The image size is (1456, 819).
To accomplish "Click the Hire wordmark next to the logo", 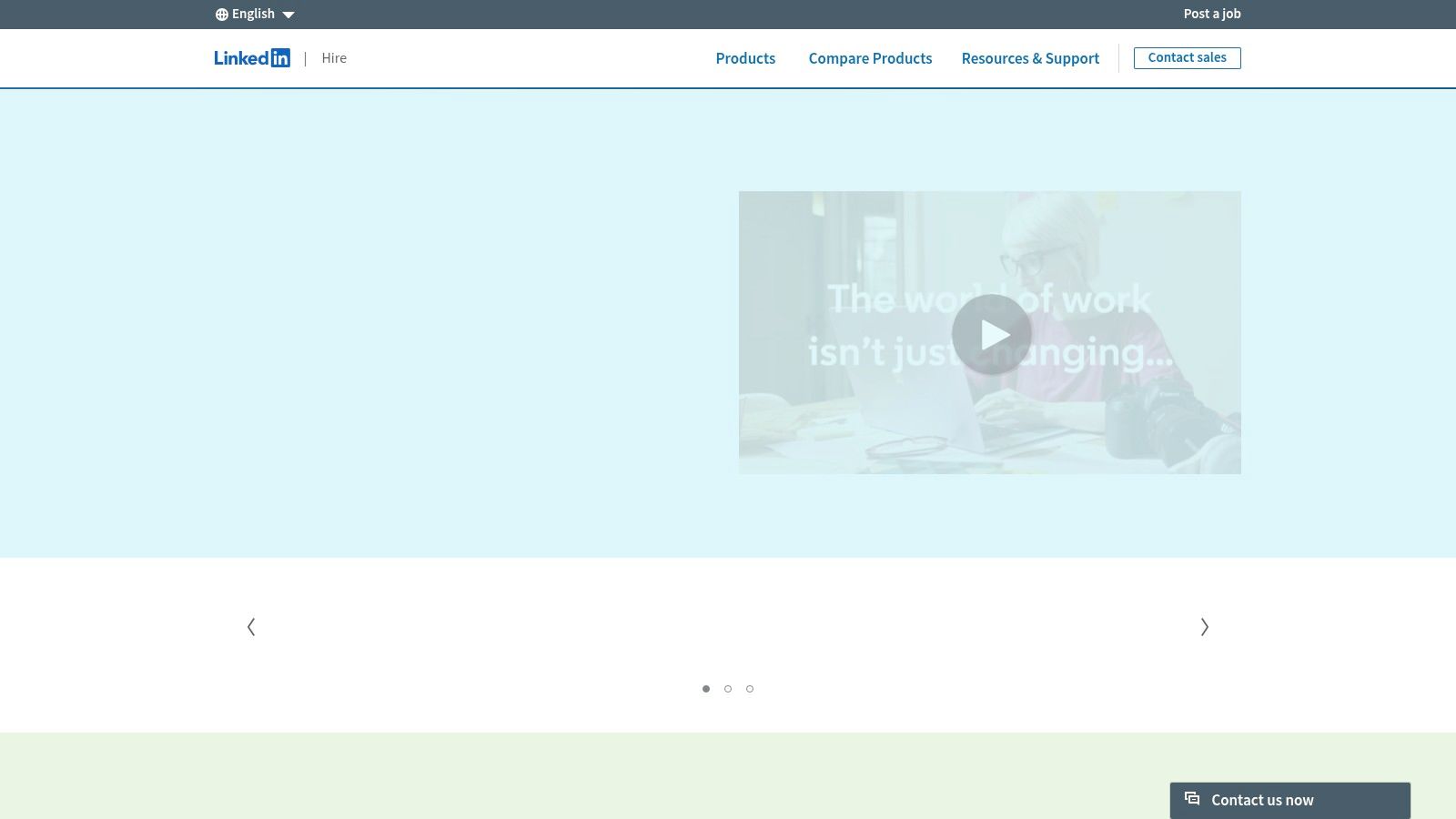I will (x=334, y=57).
